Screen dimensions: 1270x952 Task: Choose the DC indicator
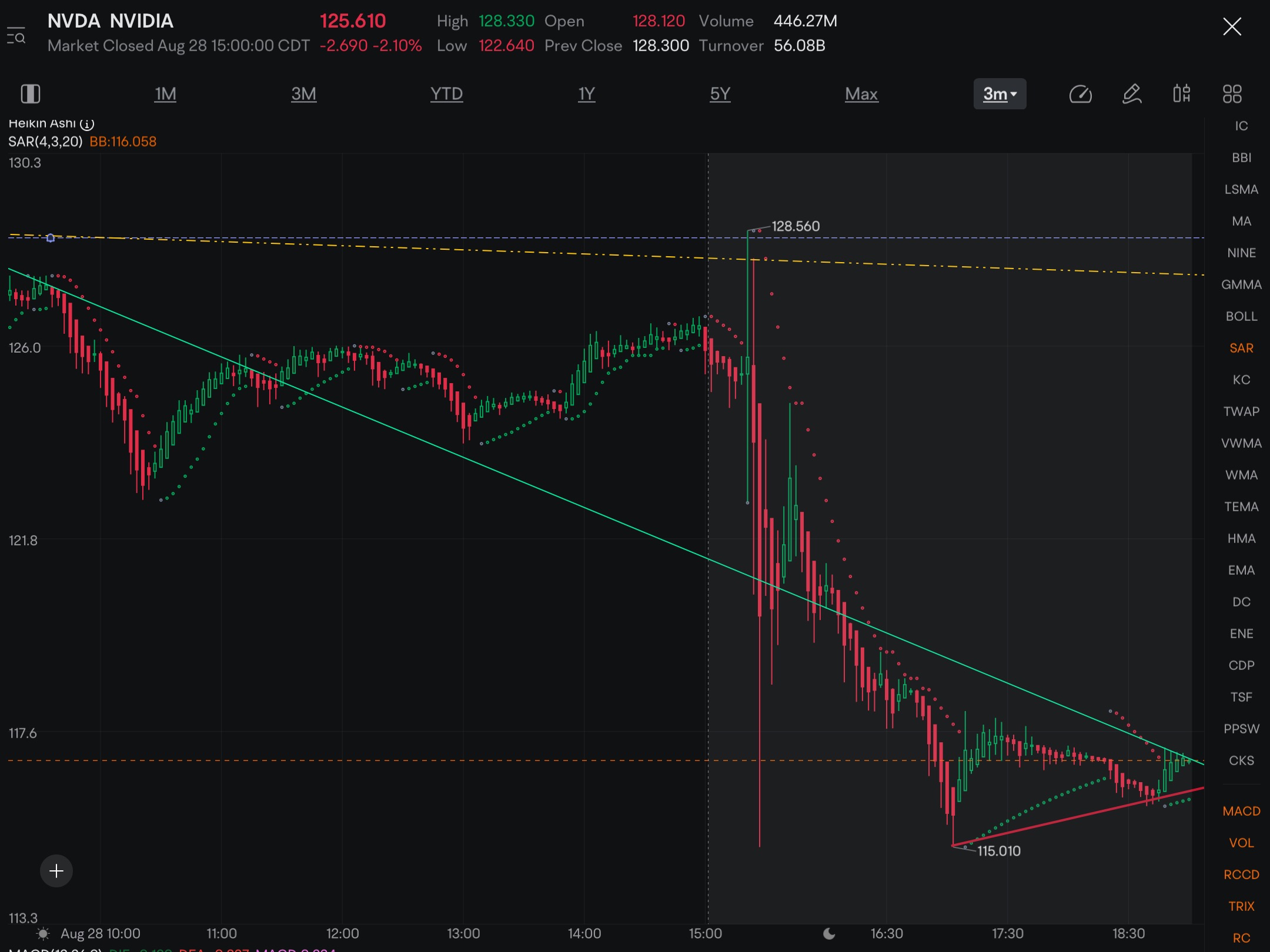tap(1241, 602)
